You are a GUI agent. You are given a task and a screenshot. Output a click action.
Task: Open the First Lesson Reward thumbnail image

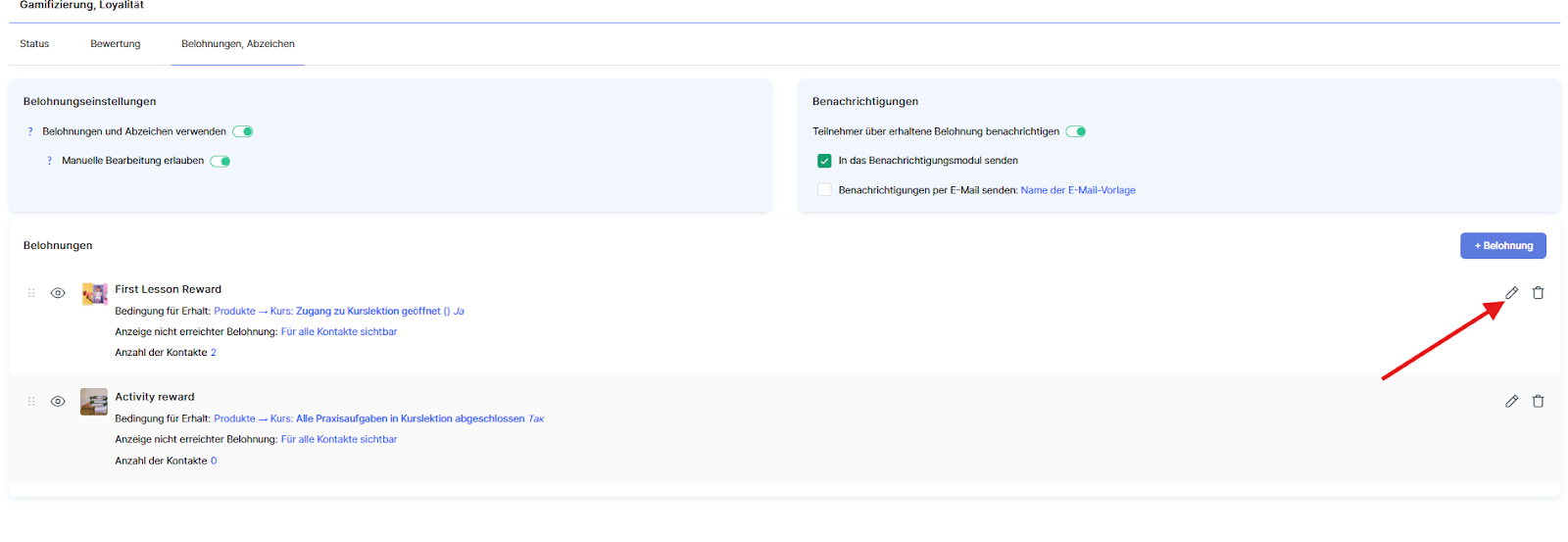94,293
